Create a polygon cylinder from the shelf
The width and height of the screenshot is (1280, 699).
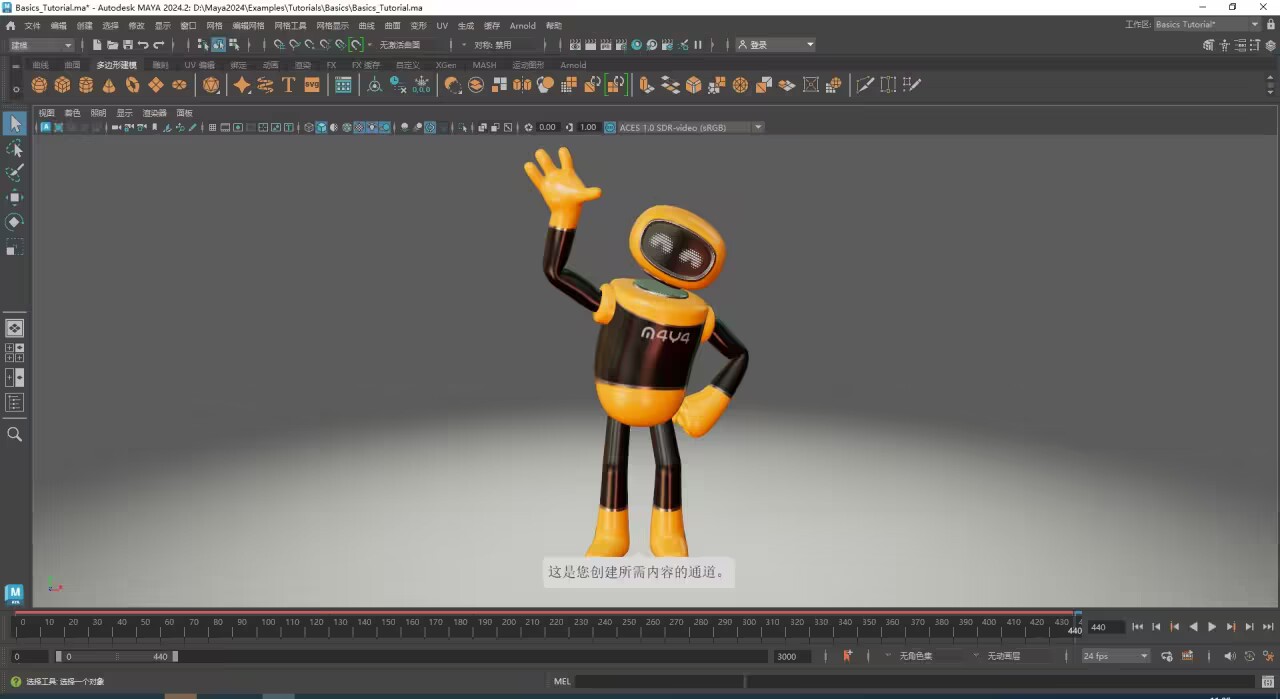coord(86,85)
